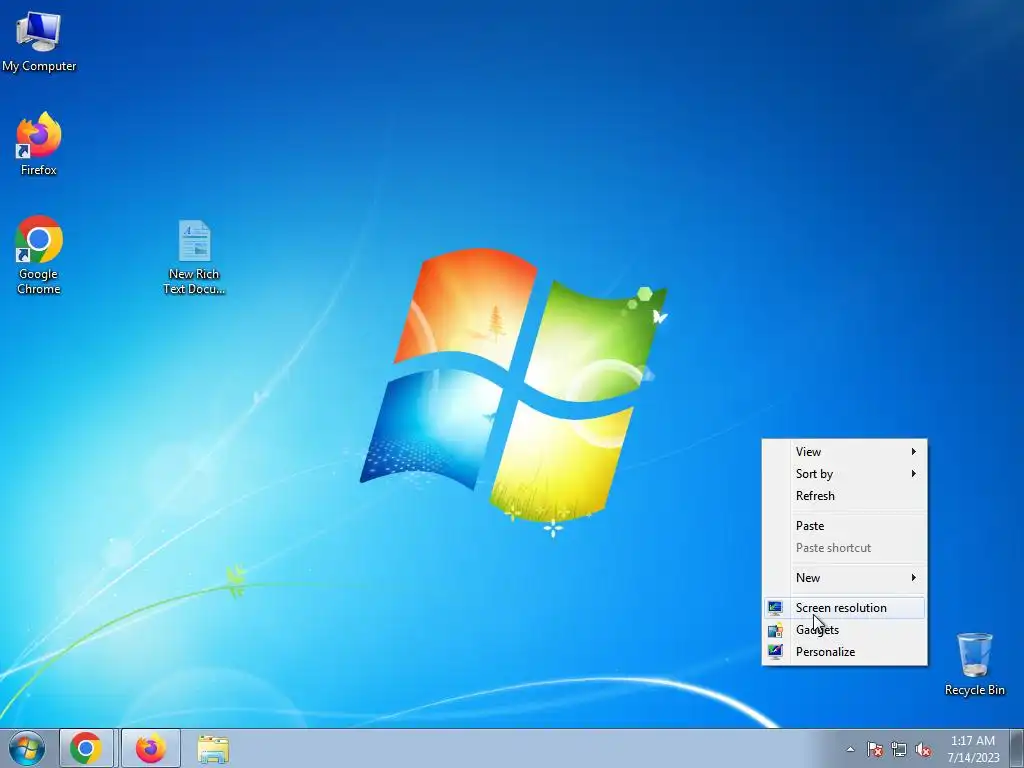Click the Screen resolution monitor icon
Viewport: 1024px width, 768px height.
[x=775, y=608]
